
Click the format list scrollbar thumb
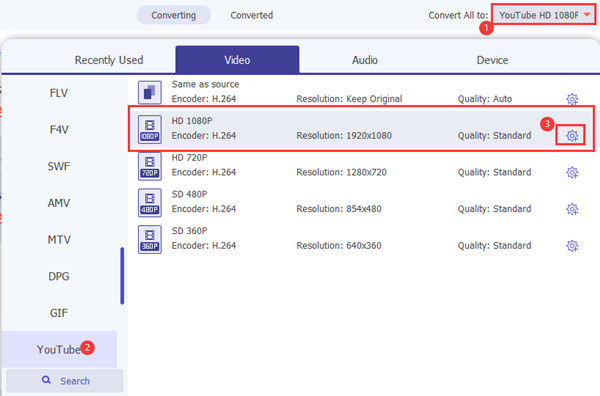tap(122, 275)
